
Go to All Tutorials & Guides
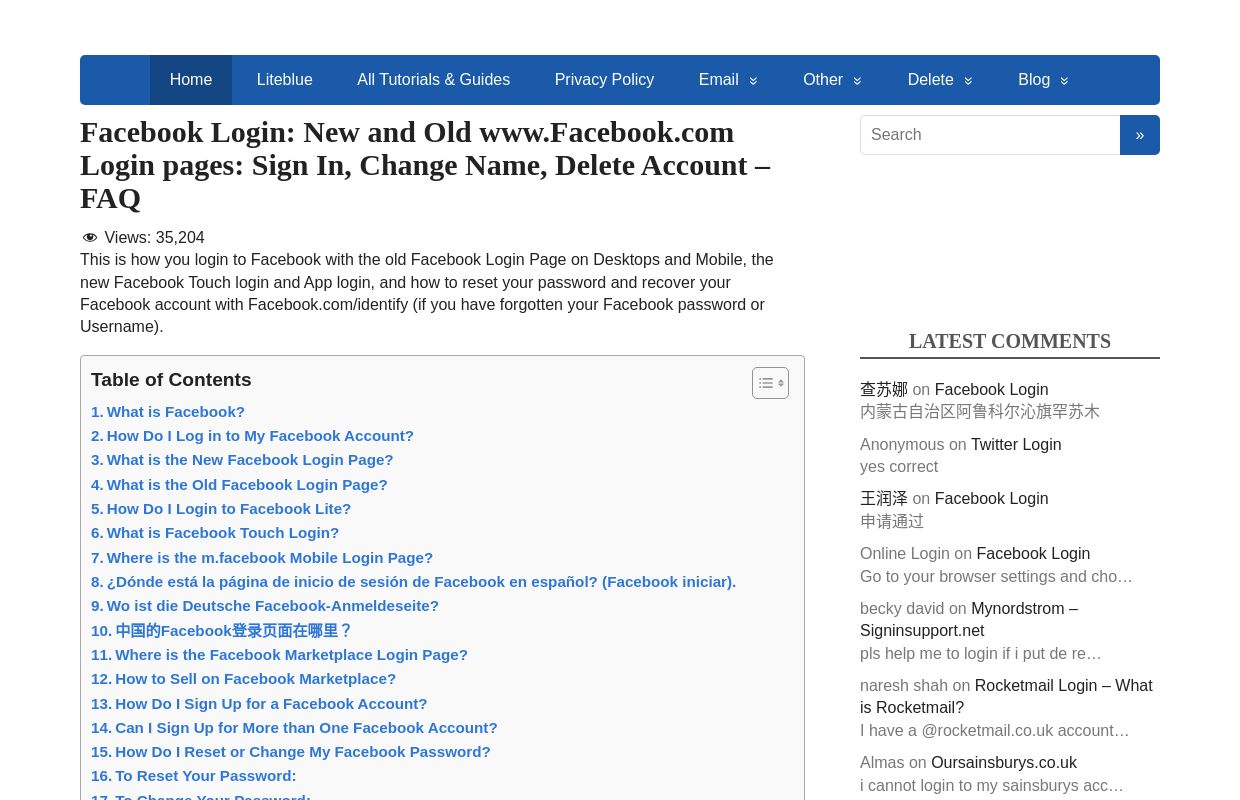pos(434,80)
